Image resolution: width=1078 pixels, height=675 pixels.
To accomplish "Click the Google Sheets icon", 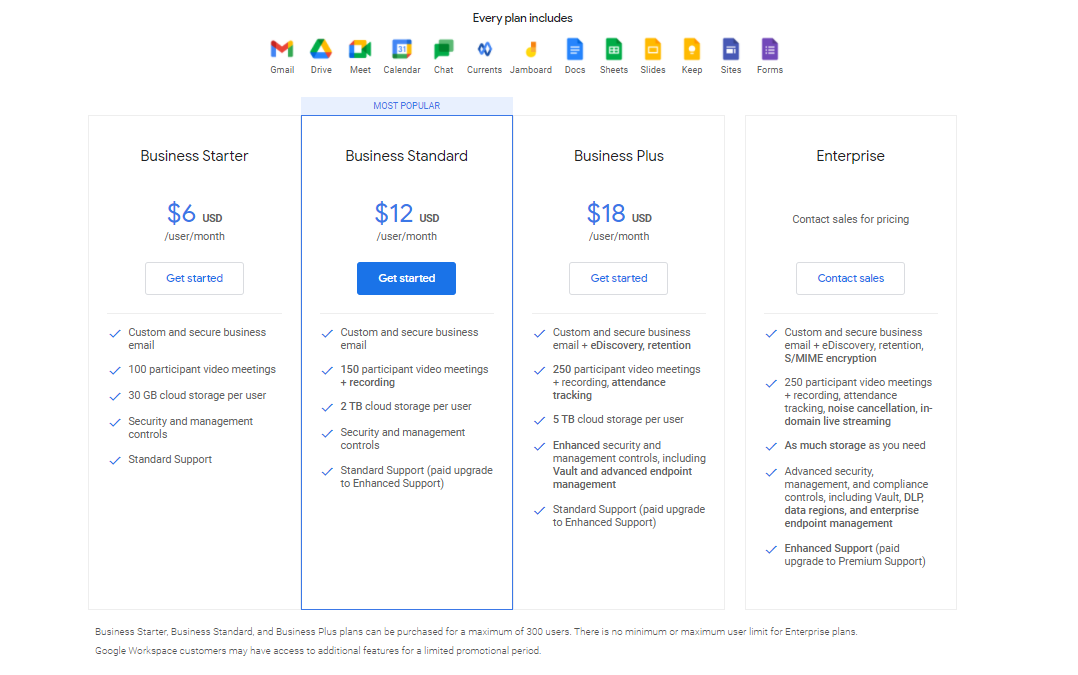I will coord(614,49).
